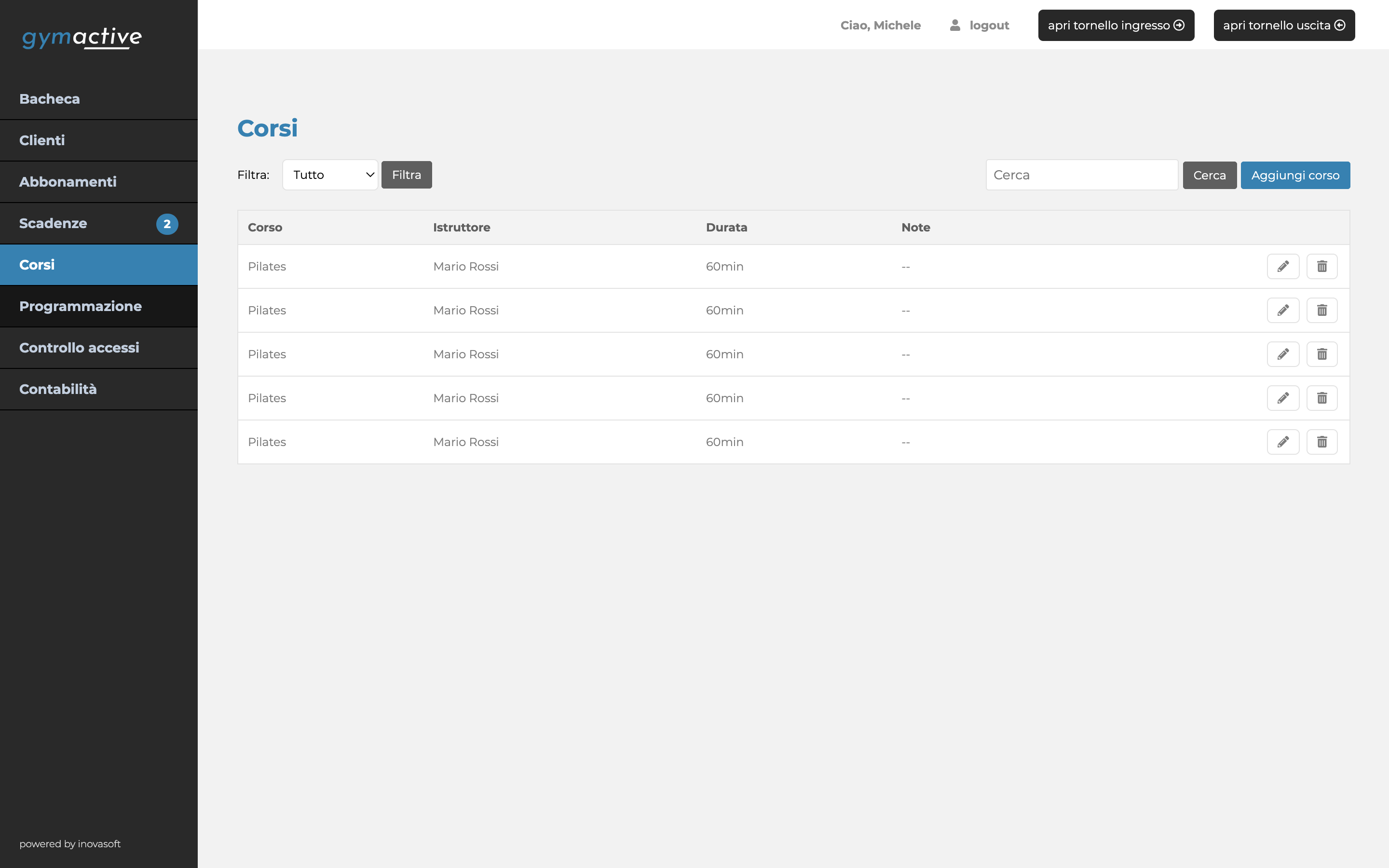Navigate to Programmazione
Screen dimensions: 1389x868
click(x=99, y=307)
